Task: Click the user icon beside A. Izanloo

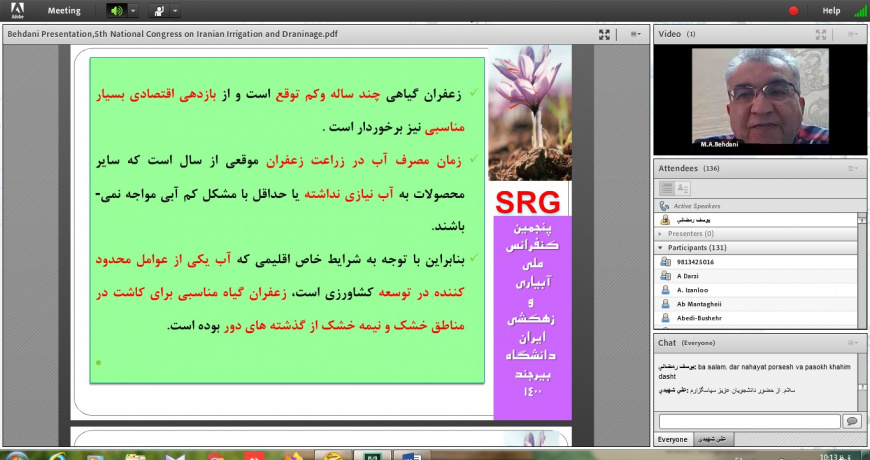Action: (665, 290)
